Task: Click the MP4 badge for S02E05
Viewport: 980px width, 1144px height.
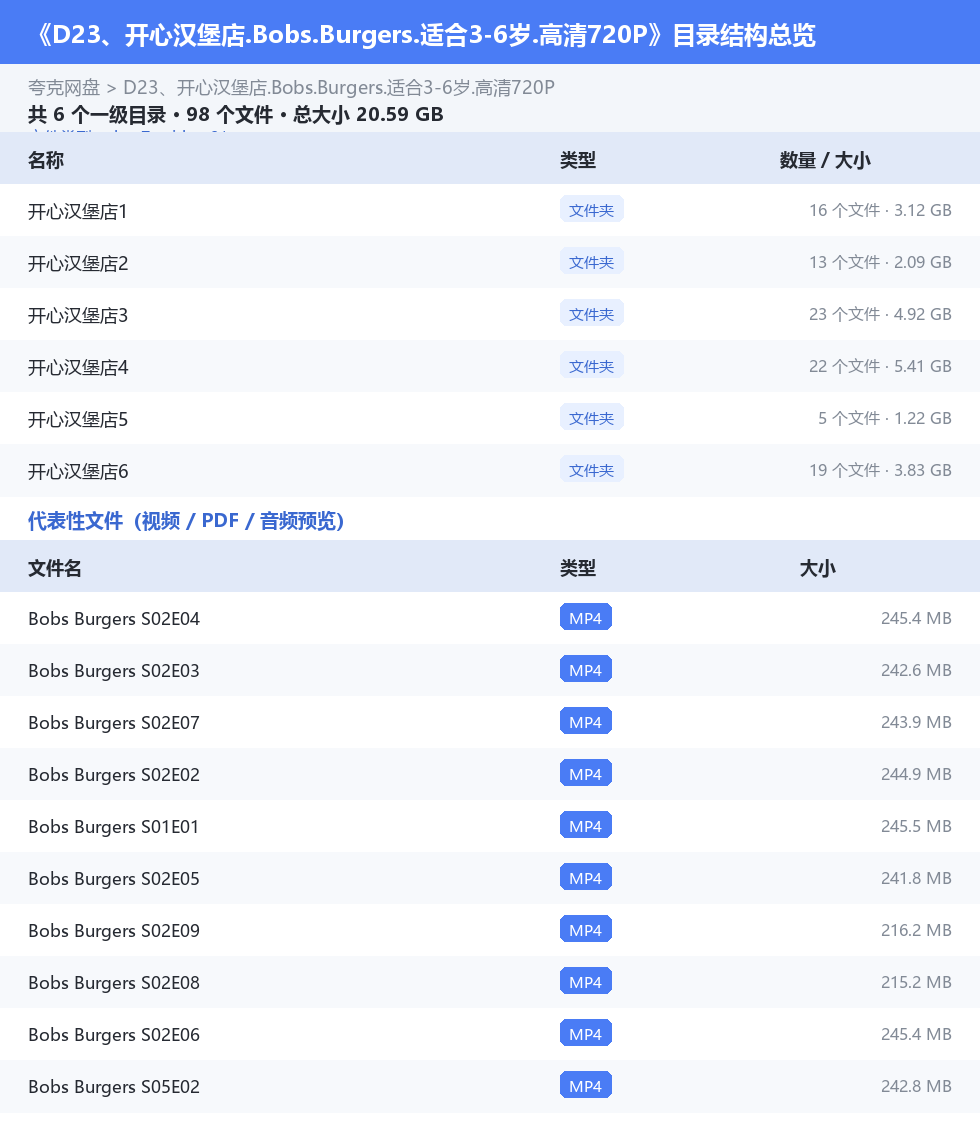Action: coord(585,878)
